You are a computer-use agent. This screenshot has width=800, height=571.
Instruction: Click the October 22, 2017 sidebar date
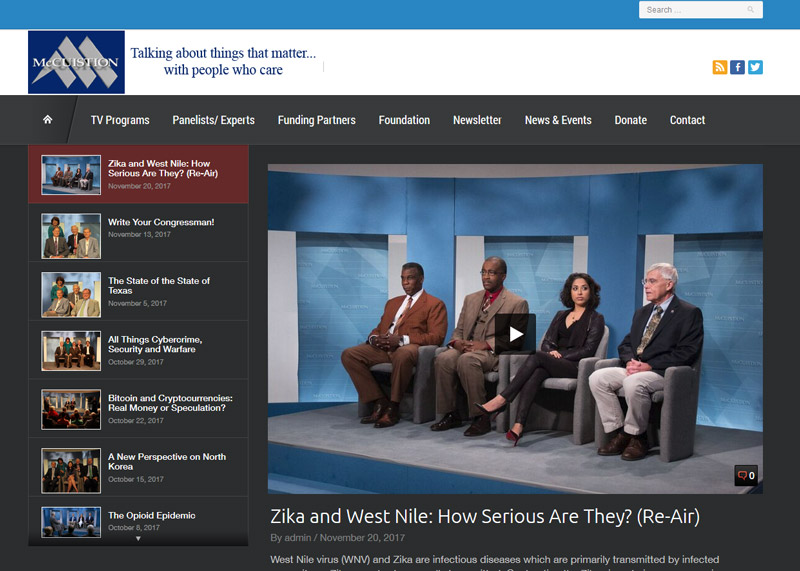pyautogui.click(x=136, y=420)
